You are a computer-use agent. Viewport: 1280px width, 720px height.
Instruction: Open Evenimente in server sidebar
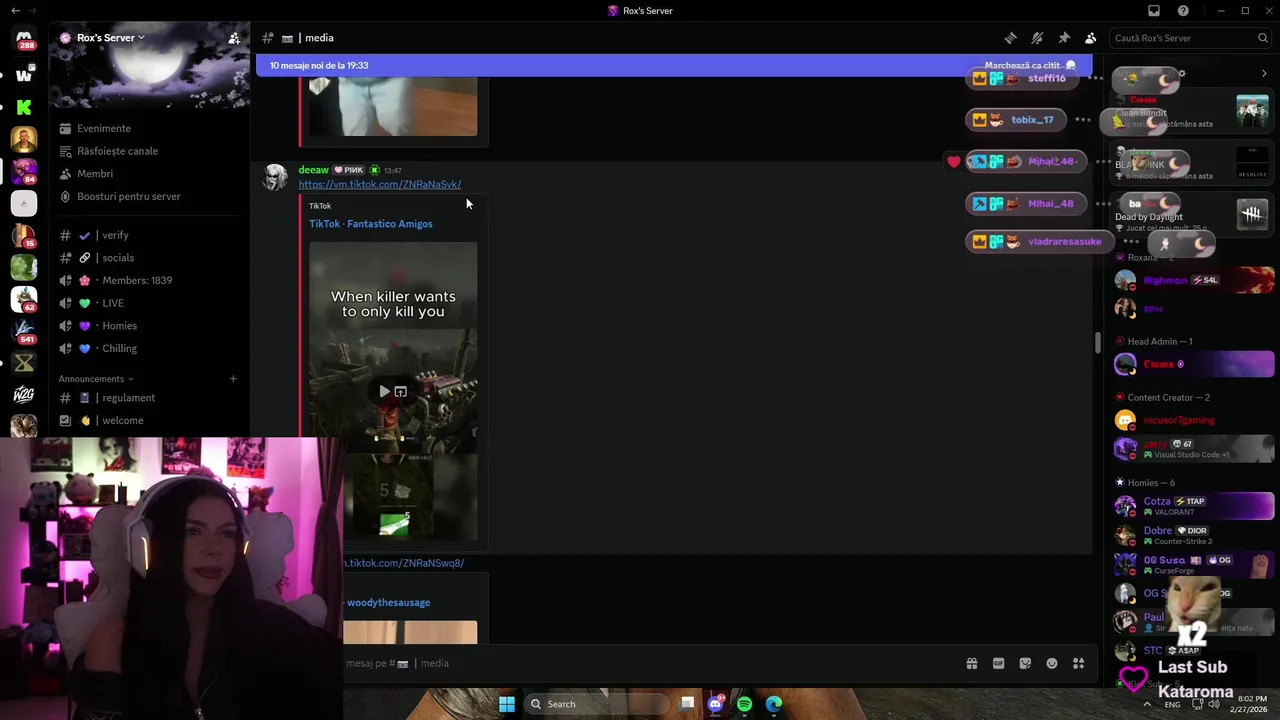[x=104, y=128]
